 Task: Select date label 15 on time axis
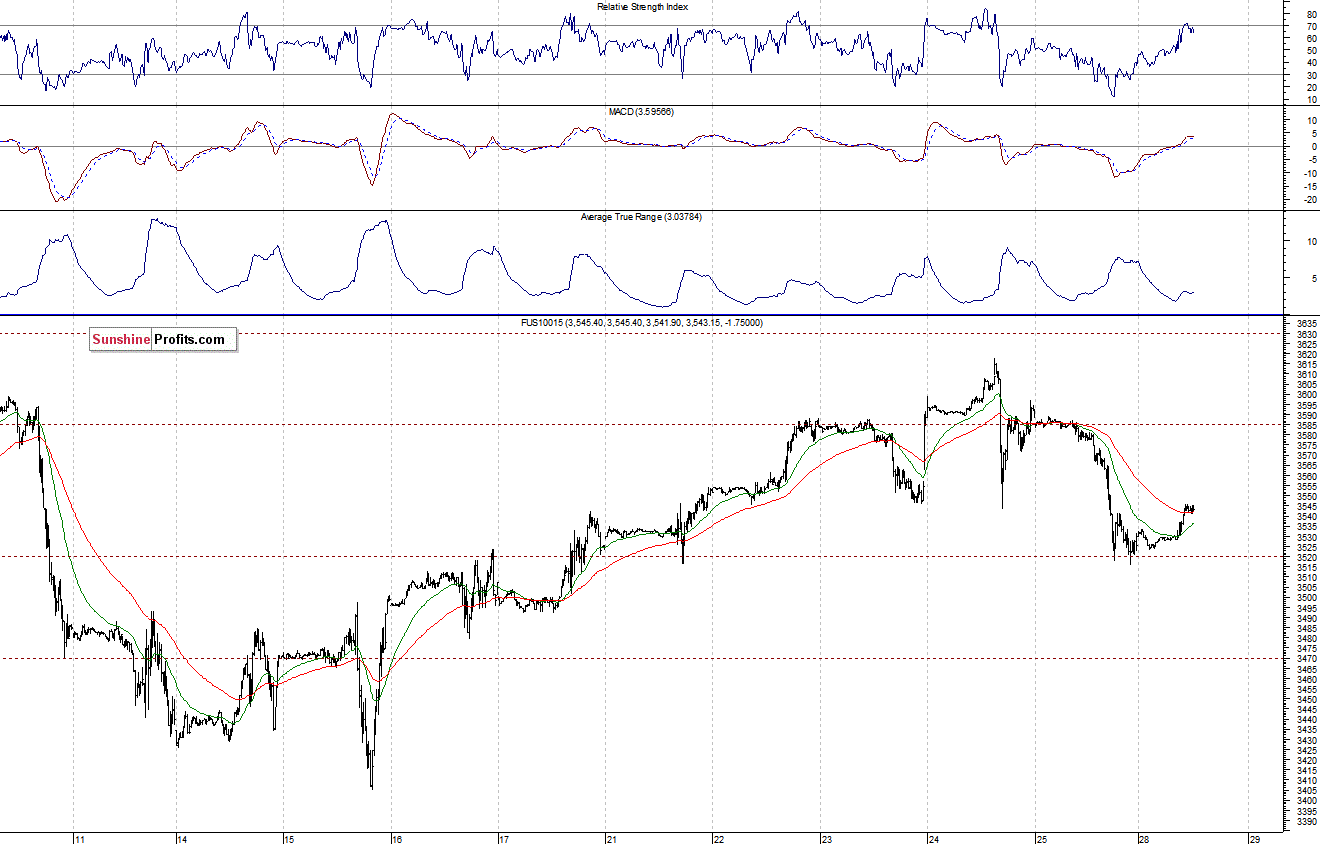click(288, 839)
